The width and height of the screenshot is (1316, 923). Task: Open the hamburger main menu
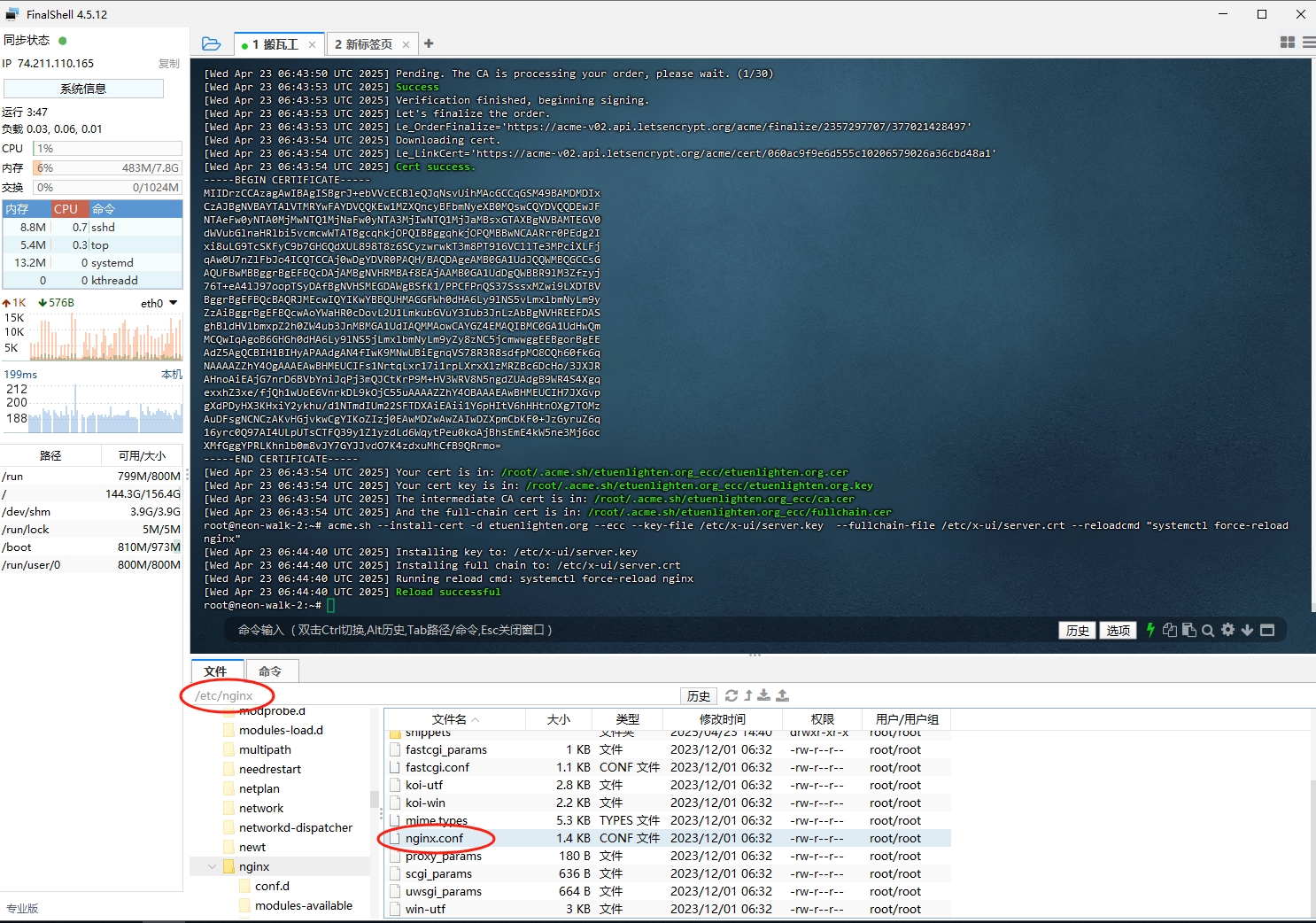(x=1308, y=43)
